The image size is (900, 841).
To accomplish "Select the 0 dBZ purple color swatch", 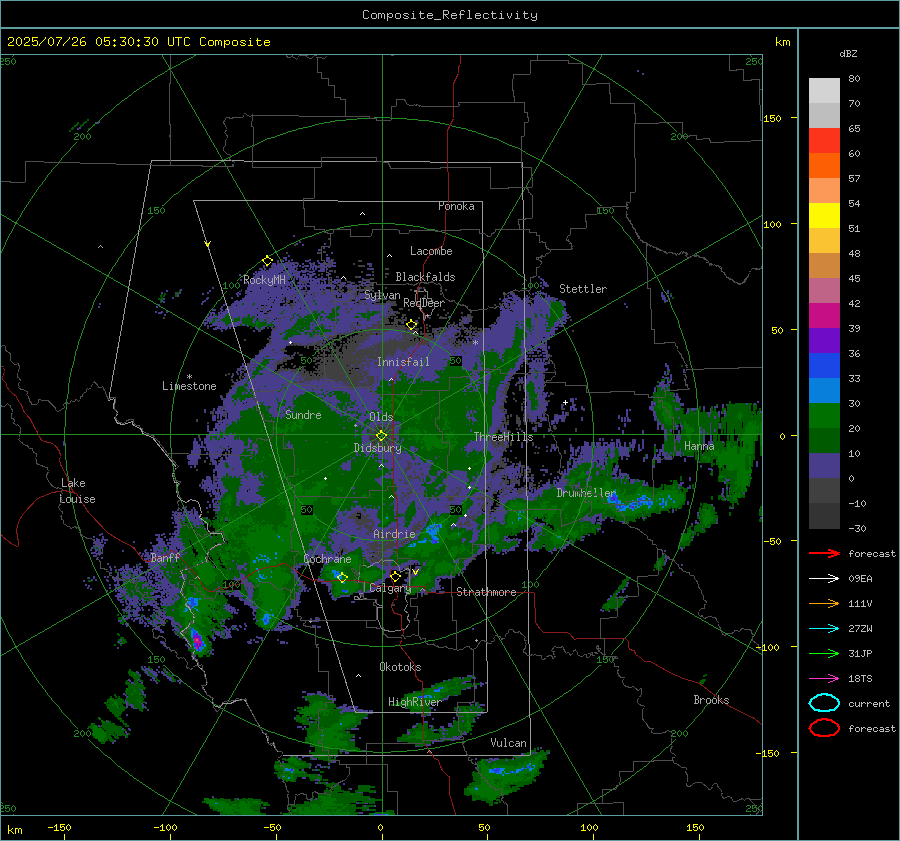I will coord(824,466).
